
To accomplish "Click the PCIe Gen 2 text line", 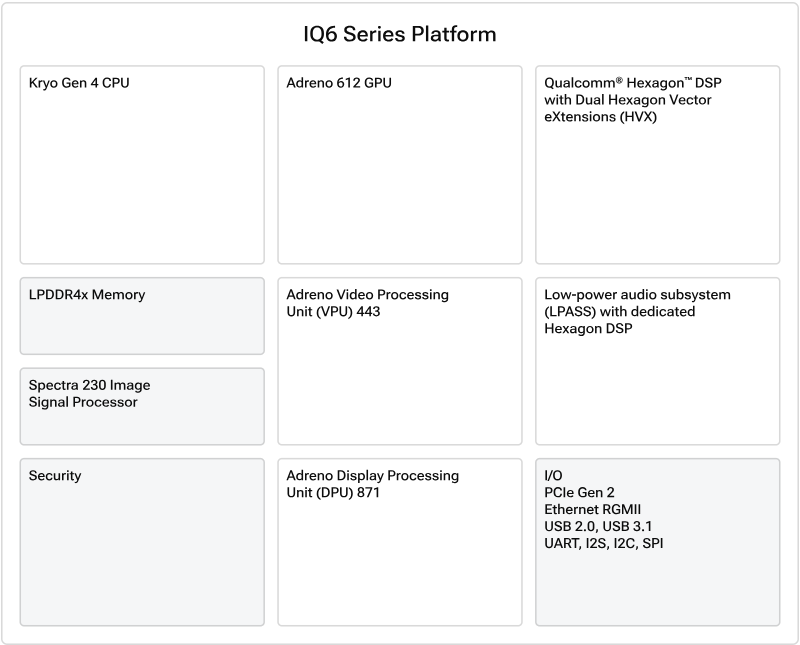I will [579, 492].
